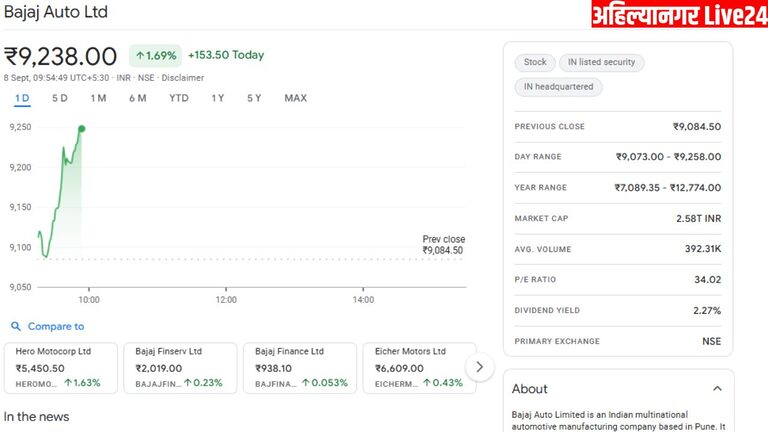Switch to the 5 D chart tab
The image size is (768, 432).
tap(60, 98)
